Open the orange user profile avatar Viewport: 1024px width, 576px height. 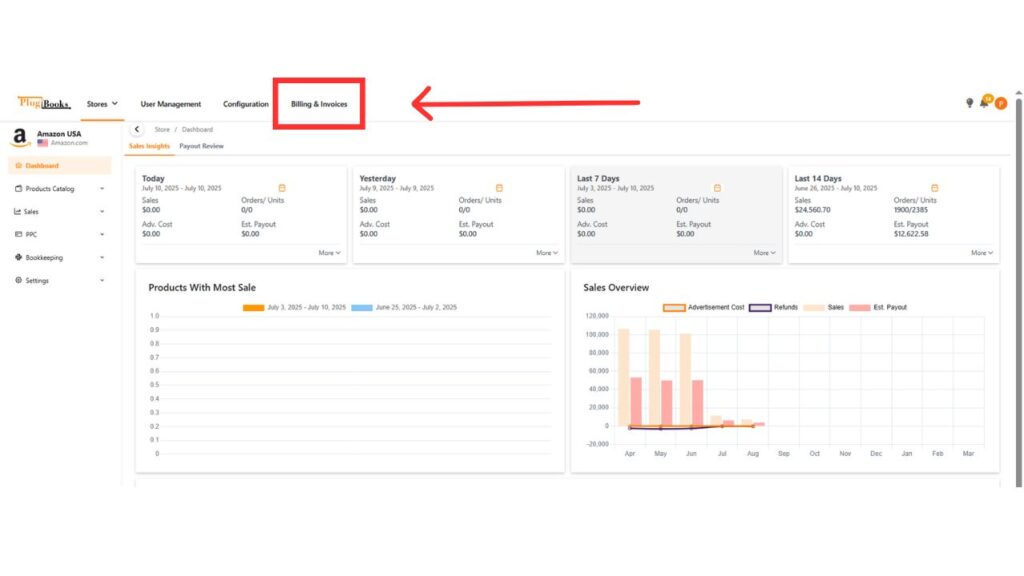(1000, 104)
